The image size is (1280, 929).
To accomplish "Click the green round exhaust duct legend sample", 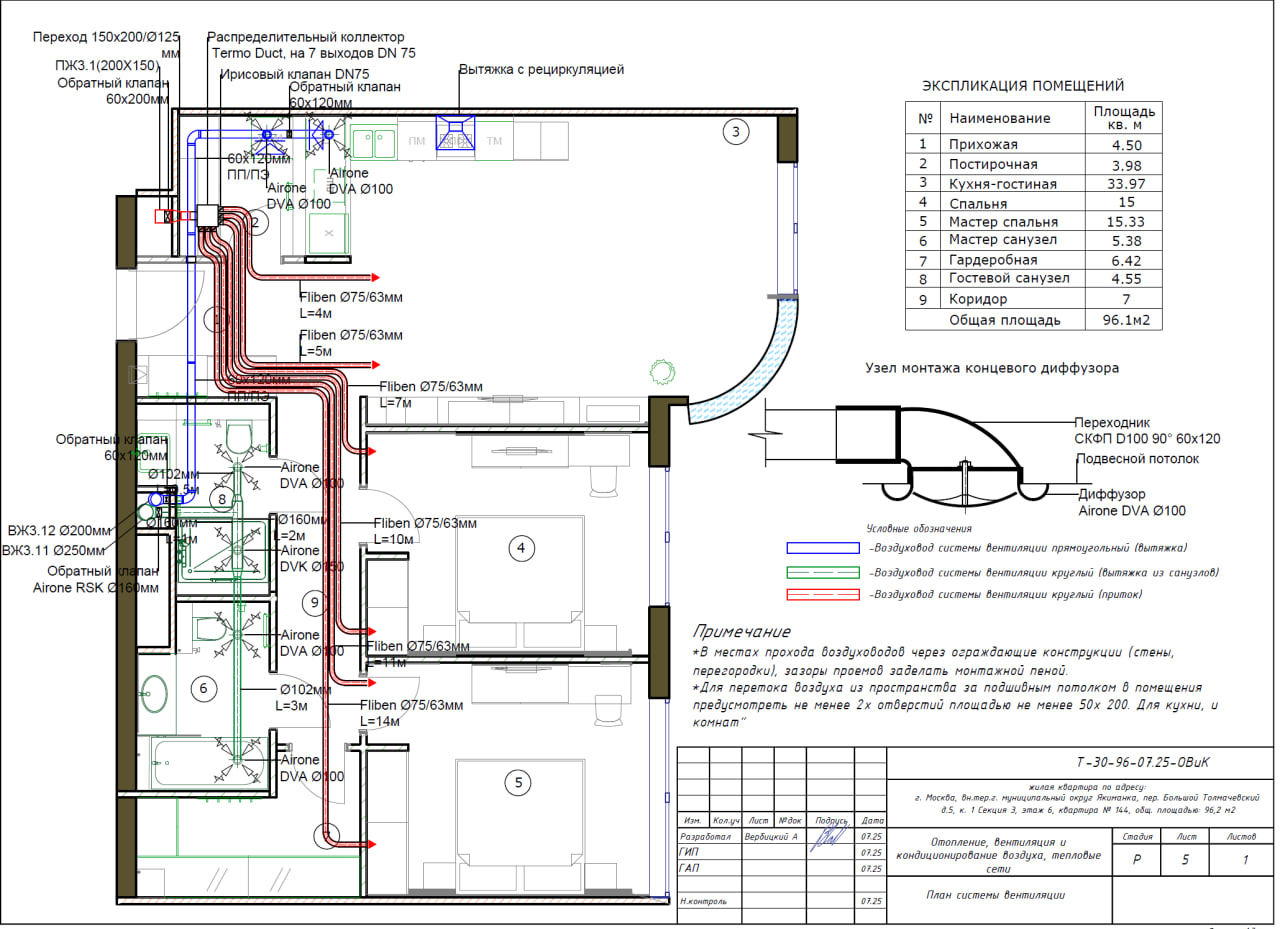I will coord(823,572).
